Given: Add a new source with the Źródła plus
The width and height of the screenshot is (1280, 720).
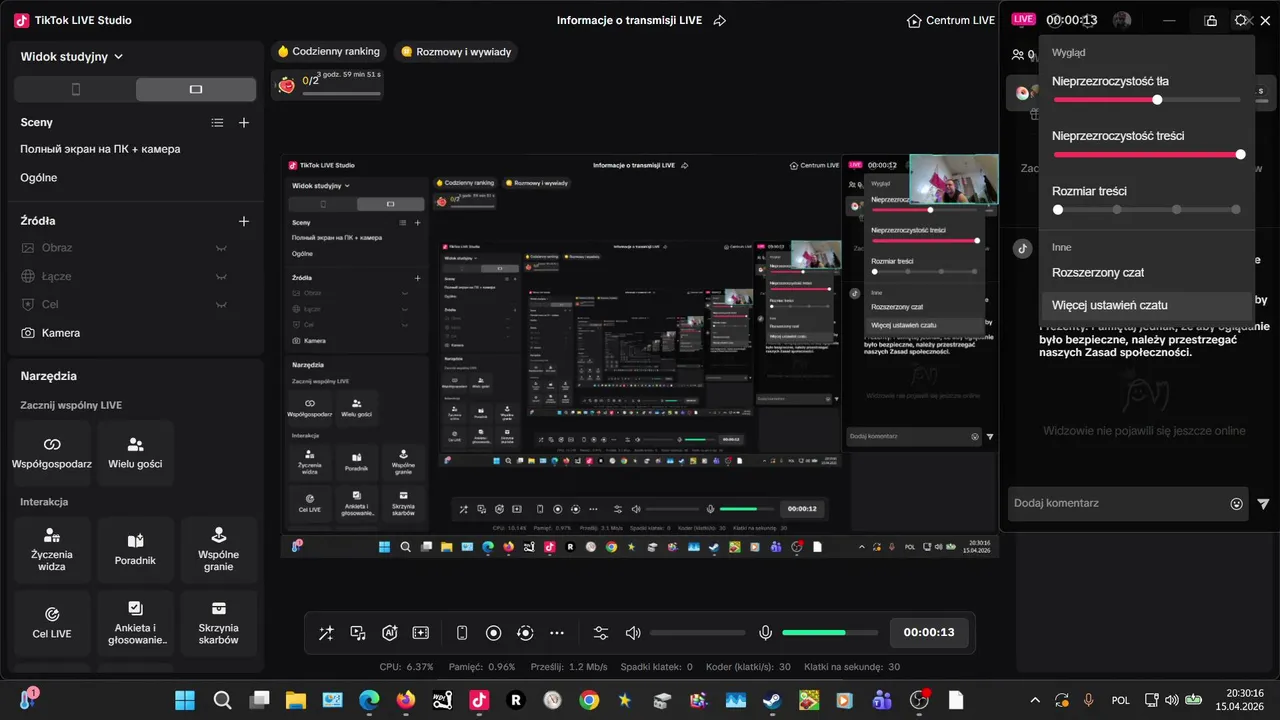Looking at the screenshot, I should 244,221.
